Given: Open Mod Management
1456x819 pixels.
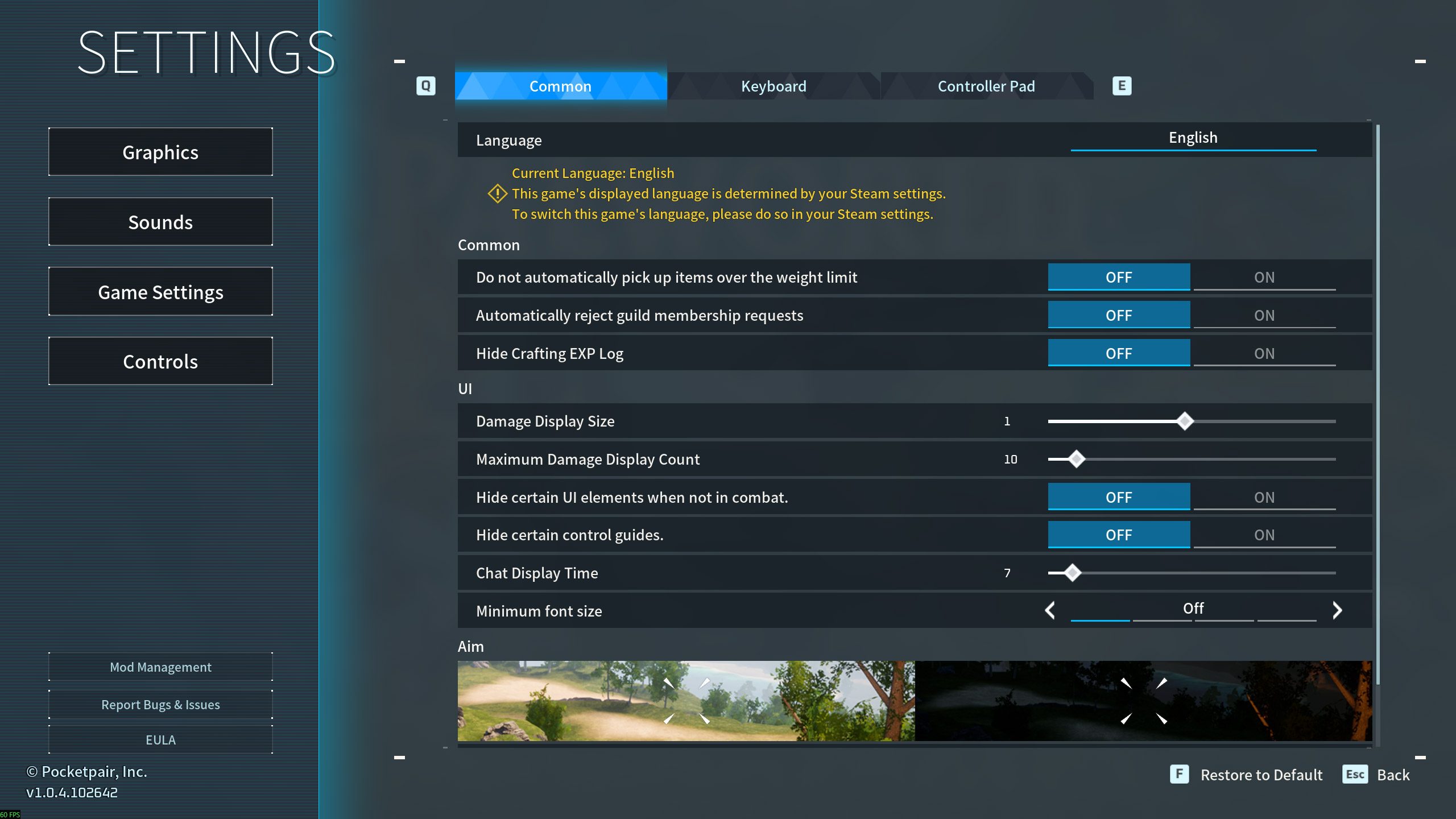Looking at the screenshot, I should pos(160,667).
